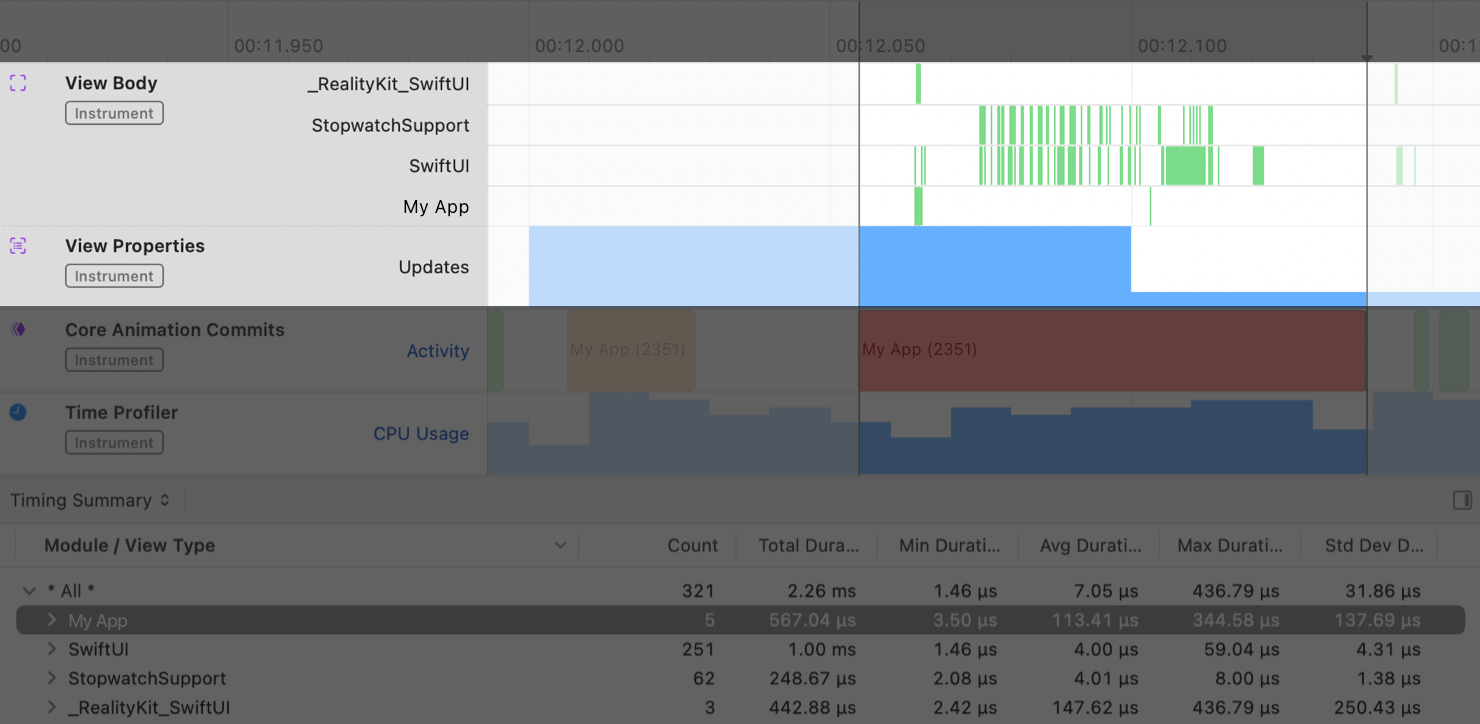Sort by the Count column header
The image size is (1480, 724).
pos(692,545)
